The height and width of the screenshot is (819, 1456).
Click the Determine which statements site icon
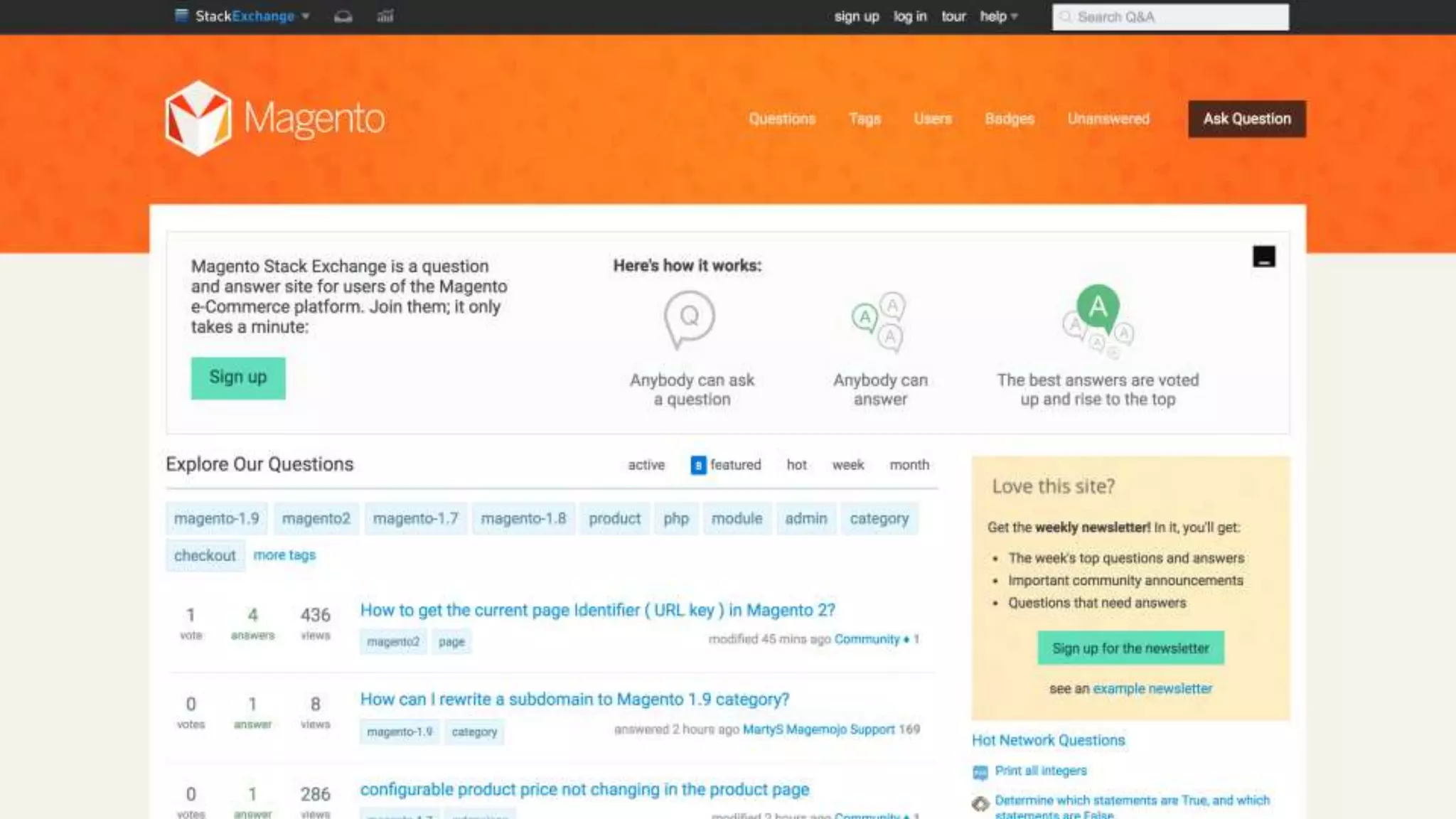pyautogui.click(x=980, y=804)
